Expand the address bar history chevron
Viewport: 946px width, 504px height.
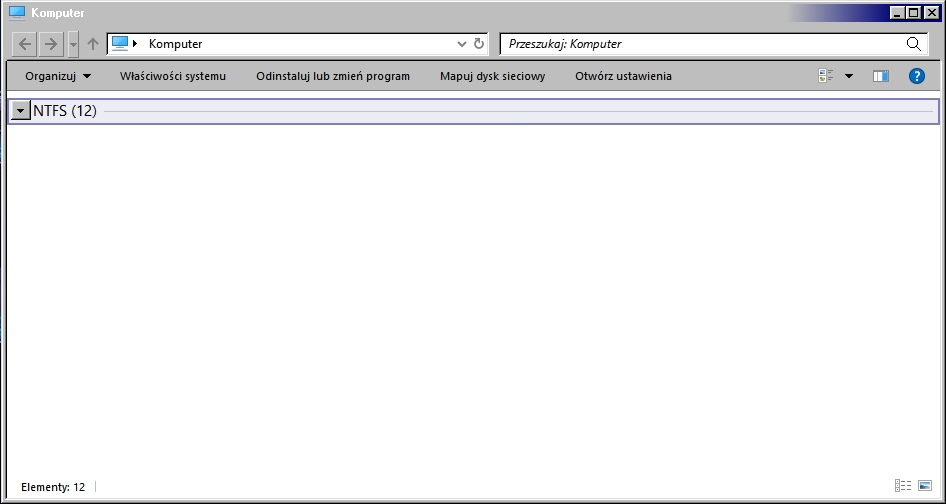tap(461, 44)
